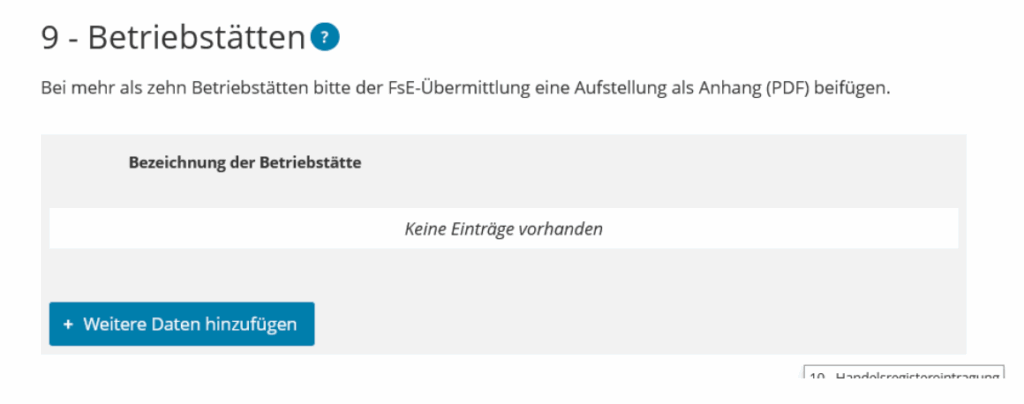
Task: Select the Keine Einträge vorhanden empty row
Action: 503,229
